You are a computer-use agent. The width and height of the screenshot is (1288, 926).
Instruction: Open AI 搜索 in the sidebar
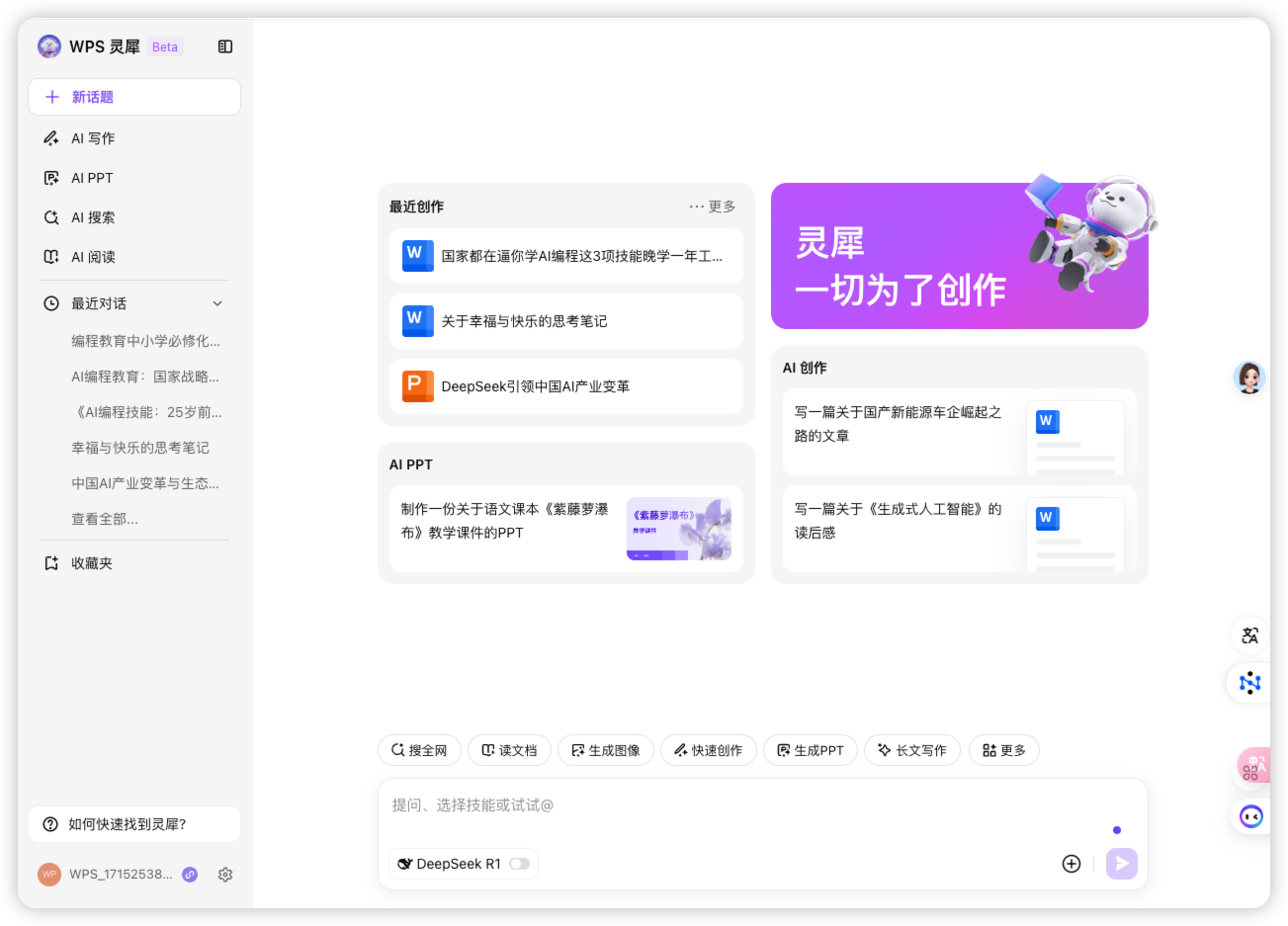(x=134, y=217)
